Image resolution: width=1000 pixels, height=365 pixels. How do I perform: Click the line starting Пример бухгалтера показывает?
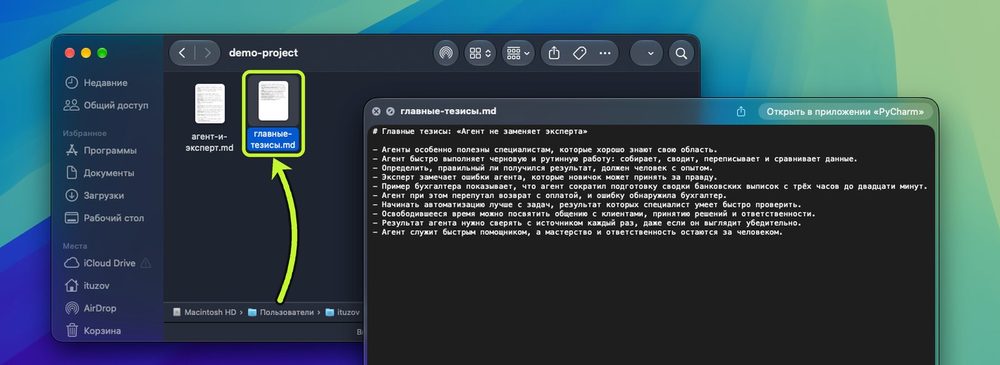coord(649,186)
